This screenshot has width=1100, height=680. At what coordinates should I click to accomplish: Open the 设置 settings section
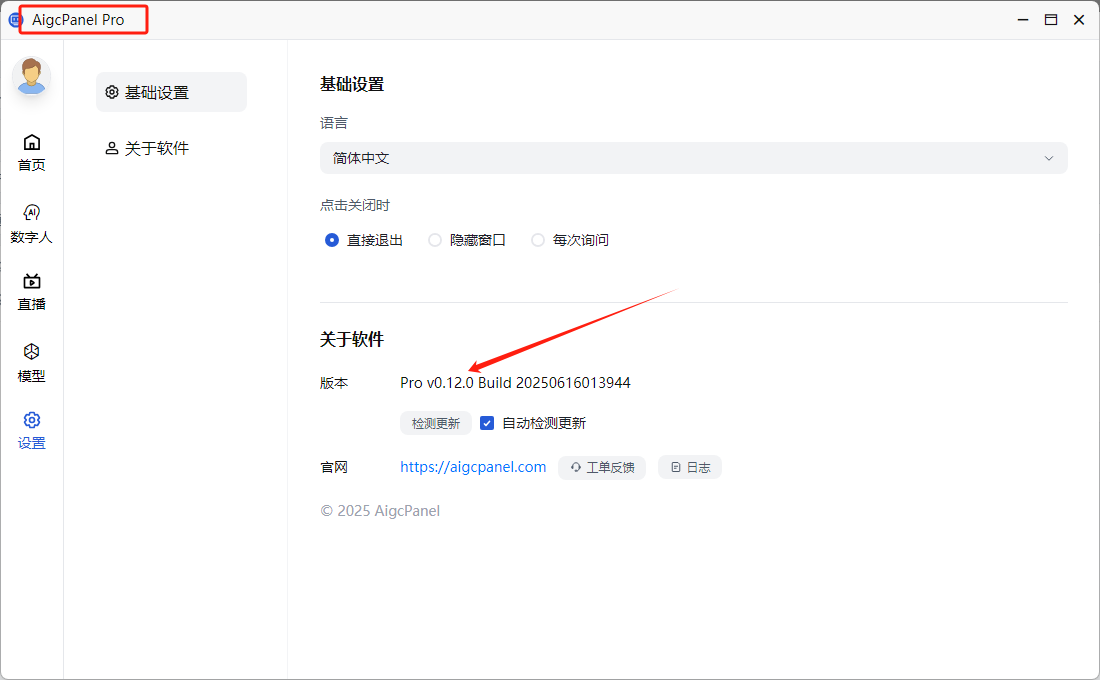coord(32,430)
